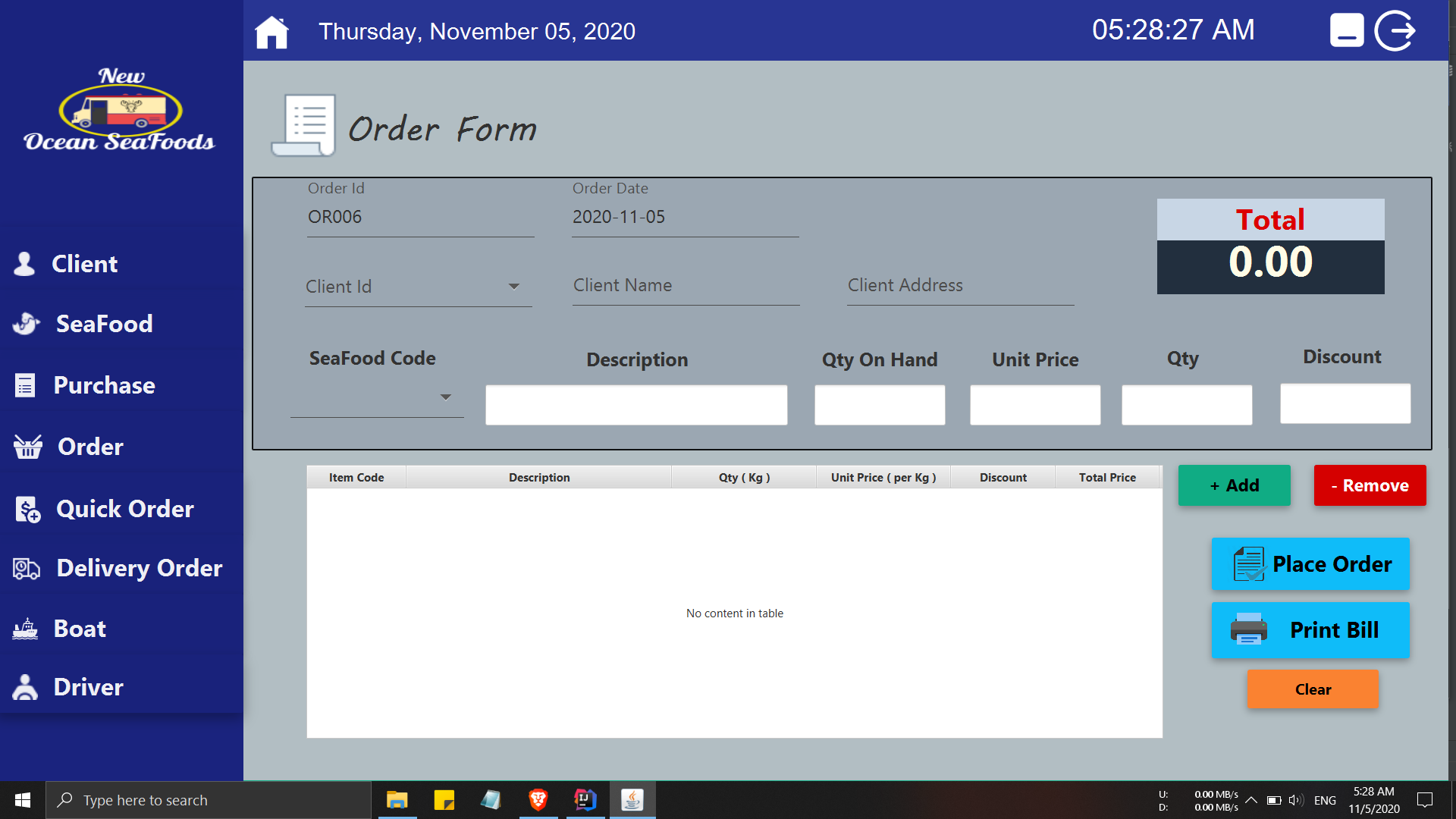Click the Quick Order icon in the sidebar
Viewport: 1456px width, 819px height.
tap(25, 509)
